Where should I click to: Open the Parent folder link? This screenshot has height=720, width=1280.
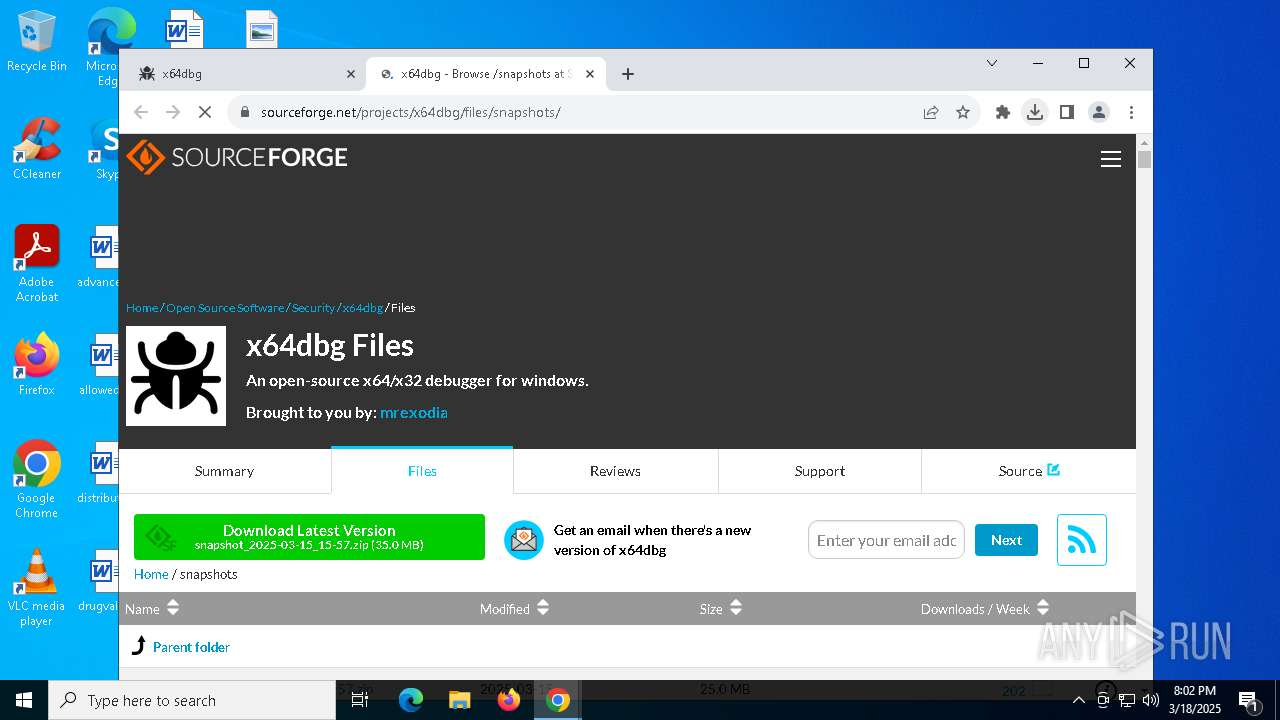(x=191, y=647)
